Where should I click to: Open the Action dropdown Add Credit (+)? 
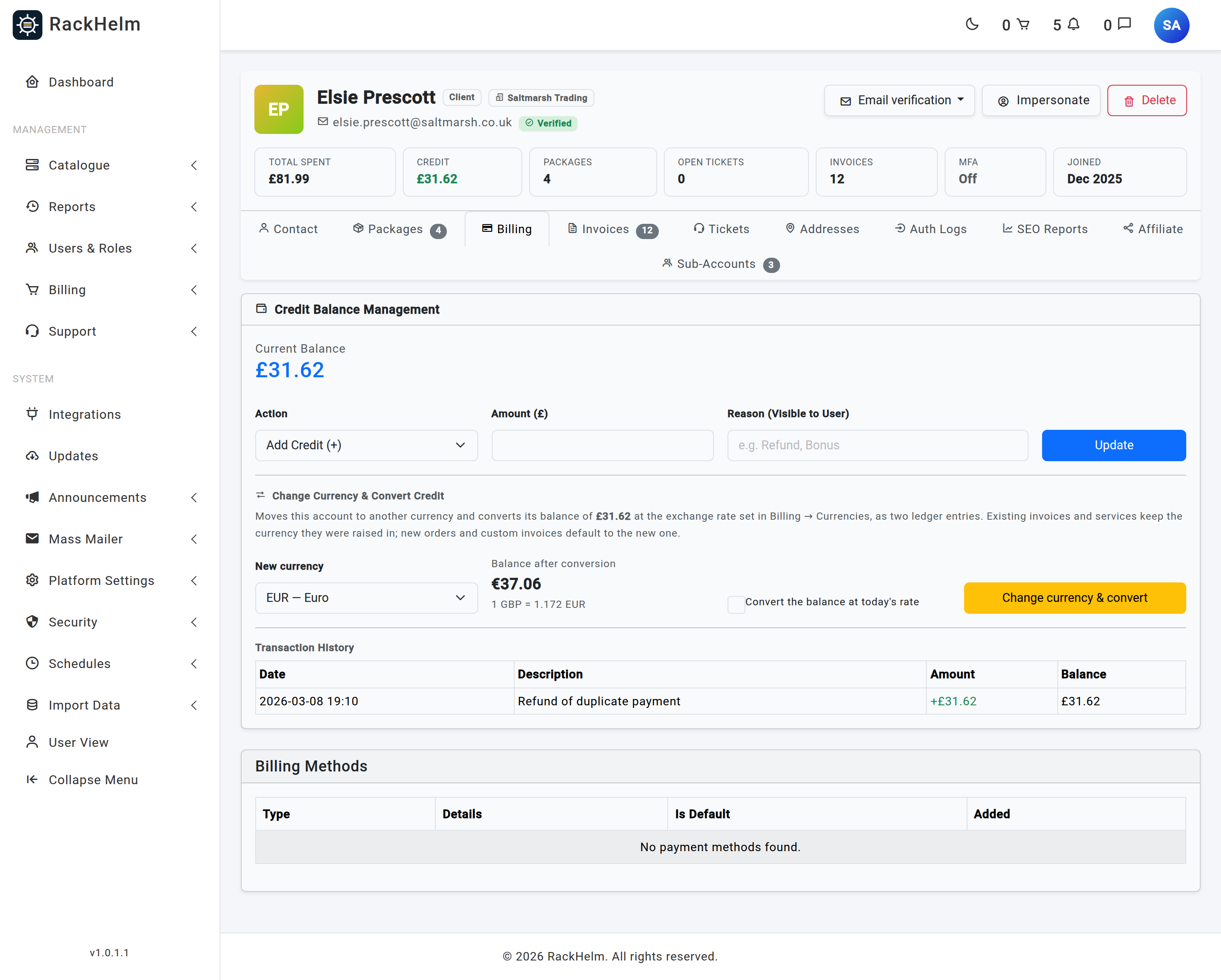pos(366,445)
